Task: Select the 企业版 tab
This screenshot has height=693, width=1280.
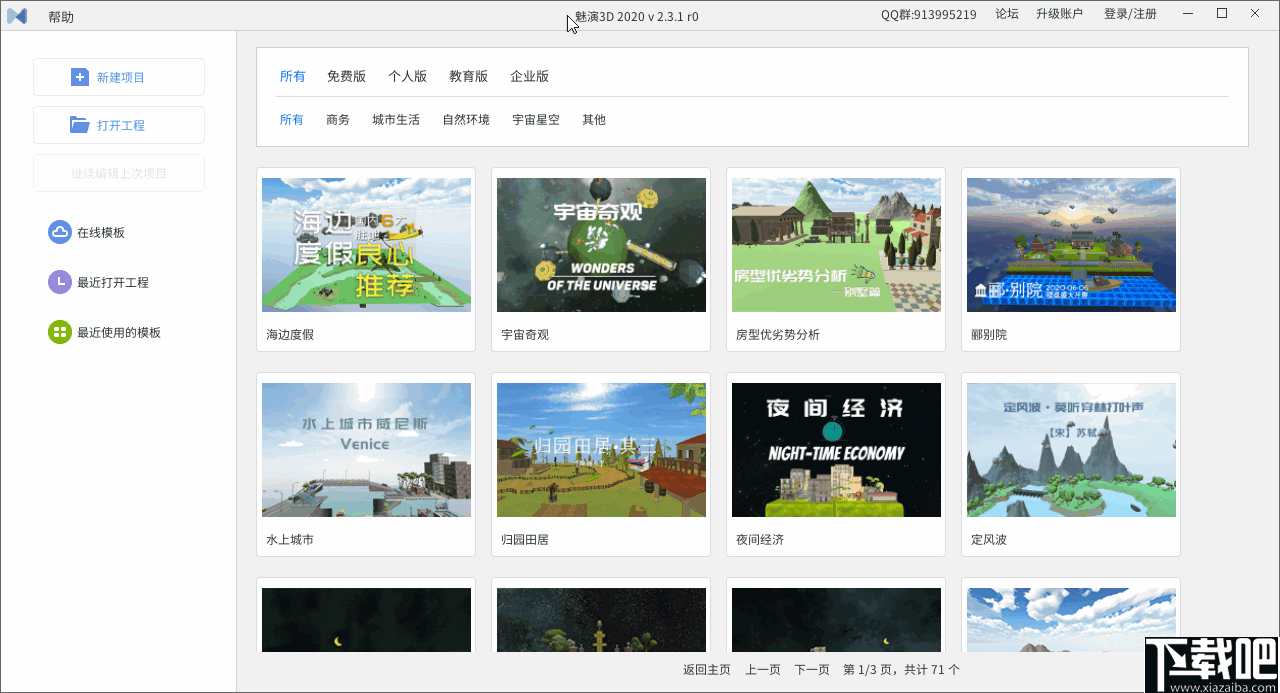Action: (530, 76)
